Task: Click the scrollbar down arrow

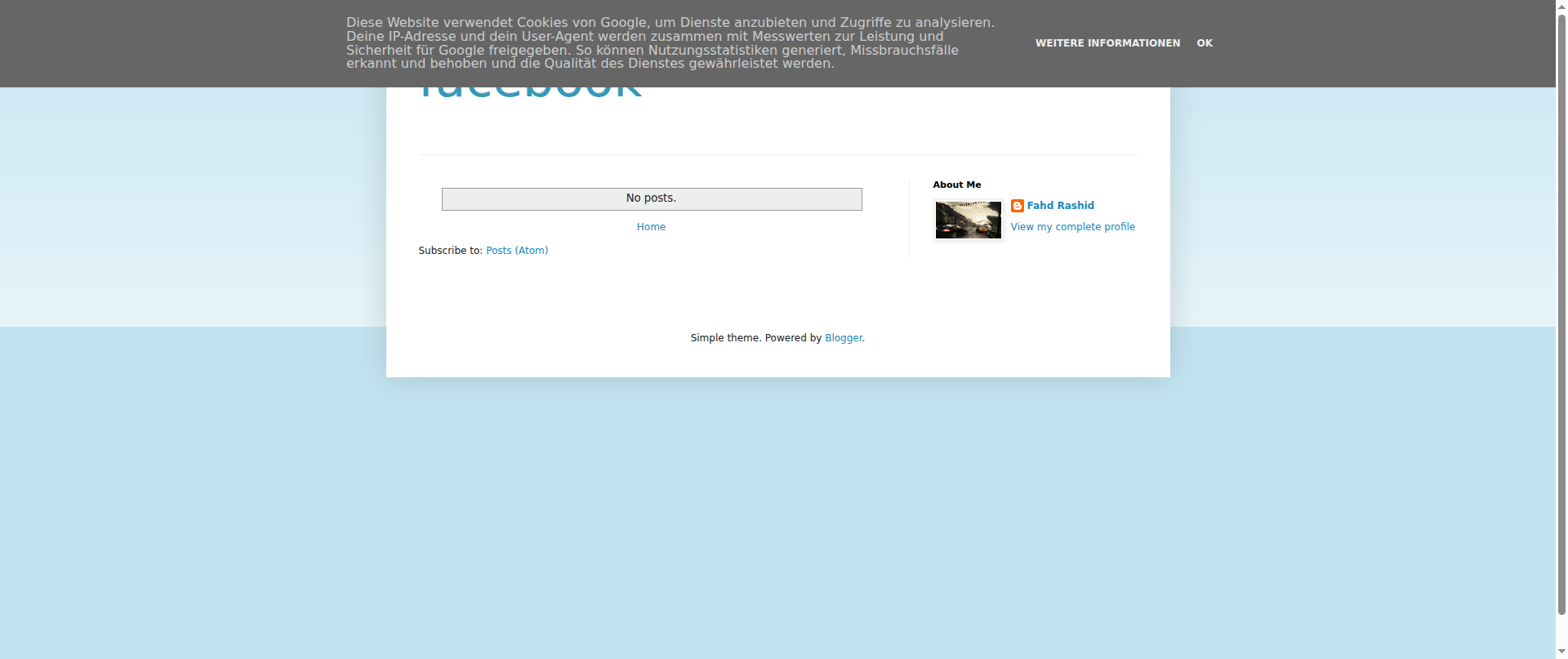Action: [1561, 652]
